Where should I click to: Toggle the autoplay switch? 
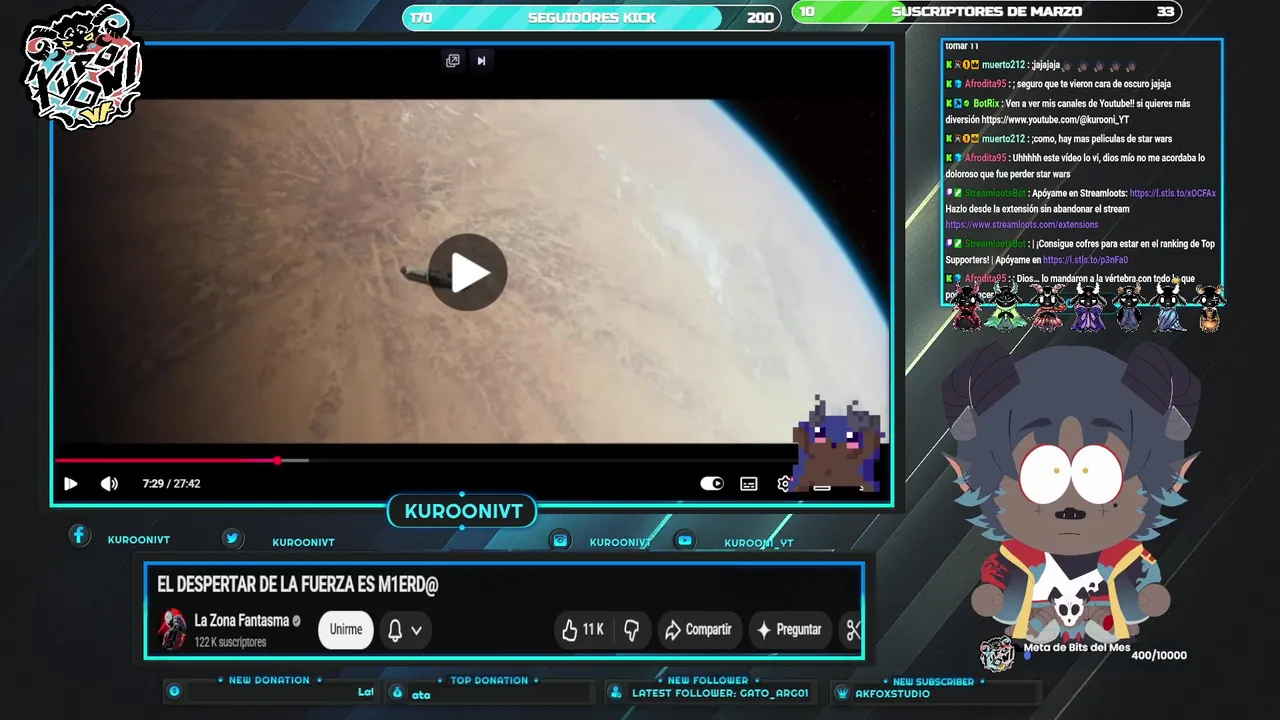[712, 484]
